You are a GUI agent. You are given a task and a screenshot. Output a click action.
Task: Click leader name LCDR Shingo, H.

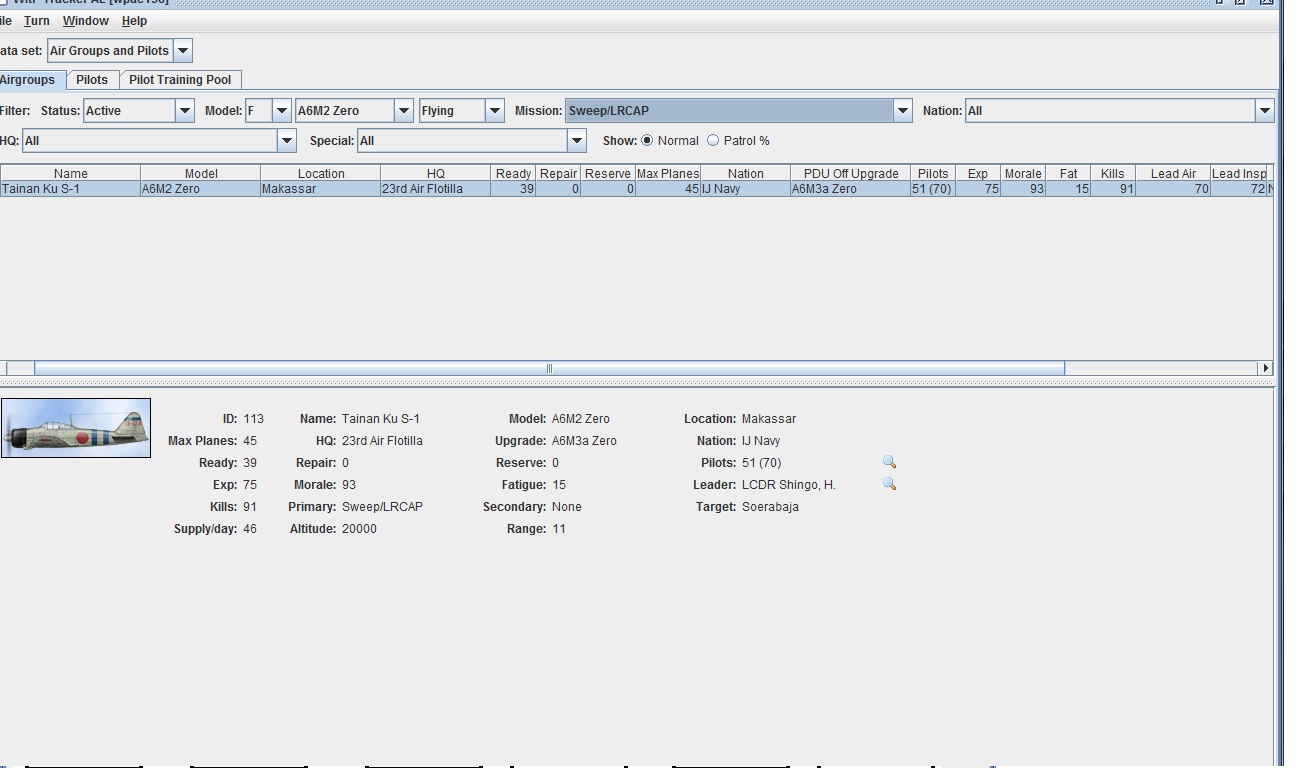789,485
